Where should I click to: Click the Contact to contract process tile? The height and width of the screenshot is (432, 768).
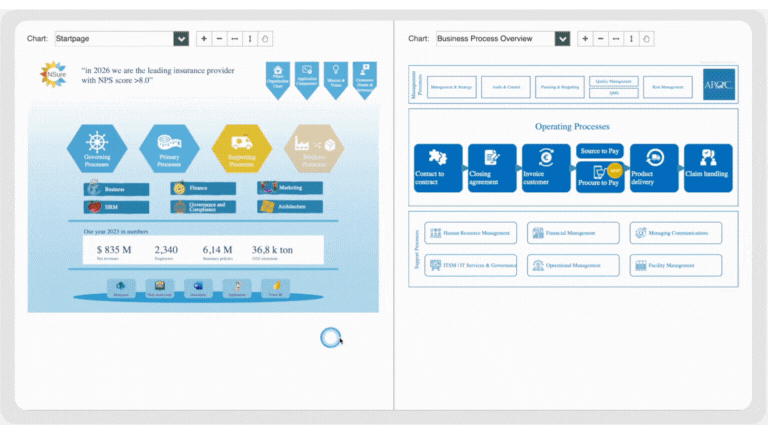coord(438,167)
